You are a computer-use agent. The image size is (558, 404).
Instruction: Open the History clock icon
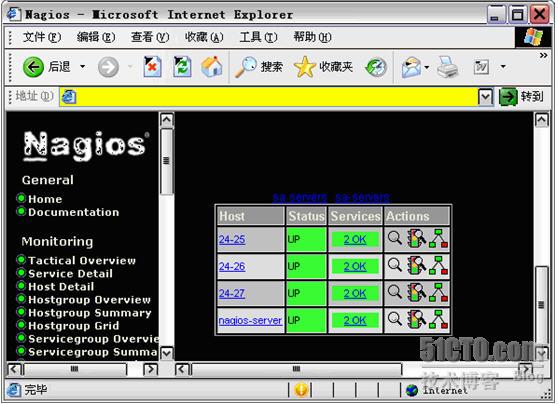pyautogui.click(x=376, y=67)
